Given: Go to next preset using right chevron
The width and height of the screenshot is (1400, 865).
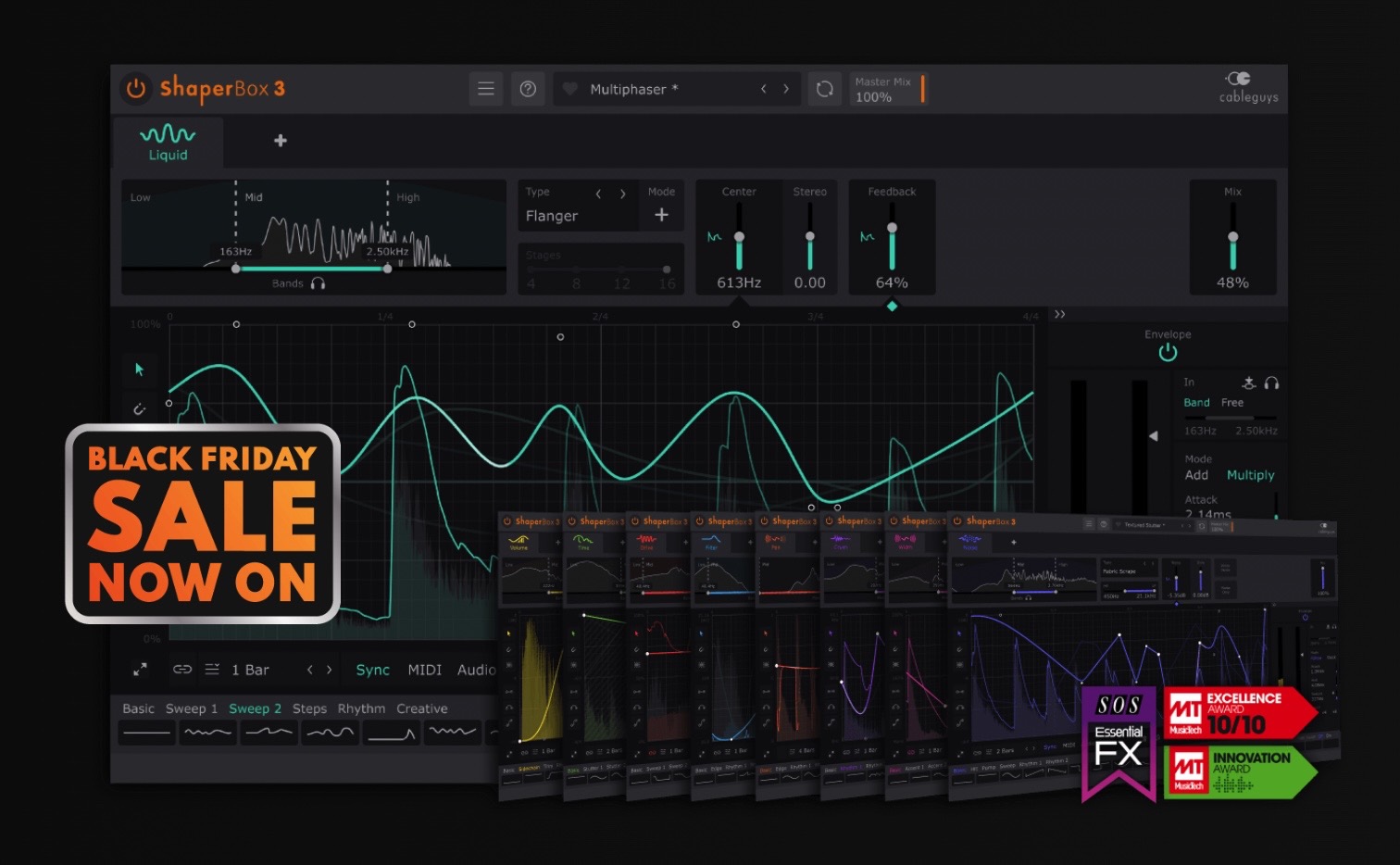Looking at the screenshot, I should 786,89.
